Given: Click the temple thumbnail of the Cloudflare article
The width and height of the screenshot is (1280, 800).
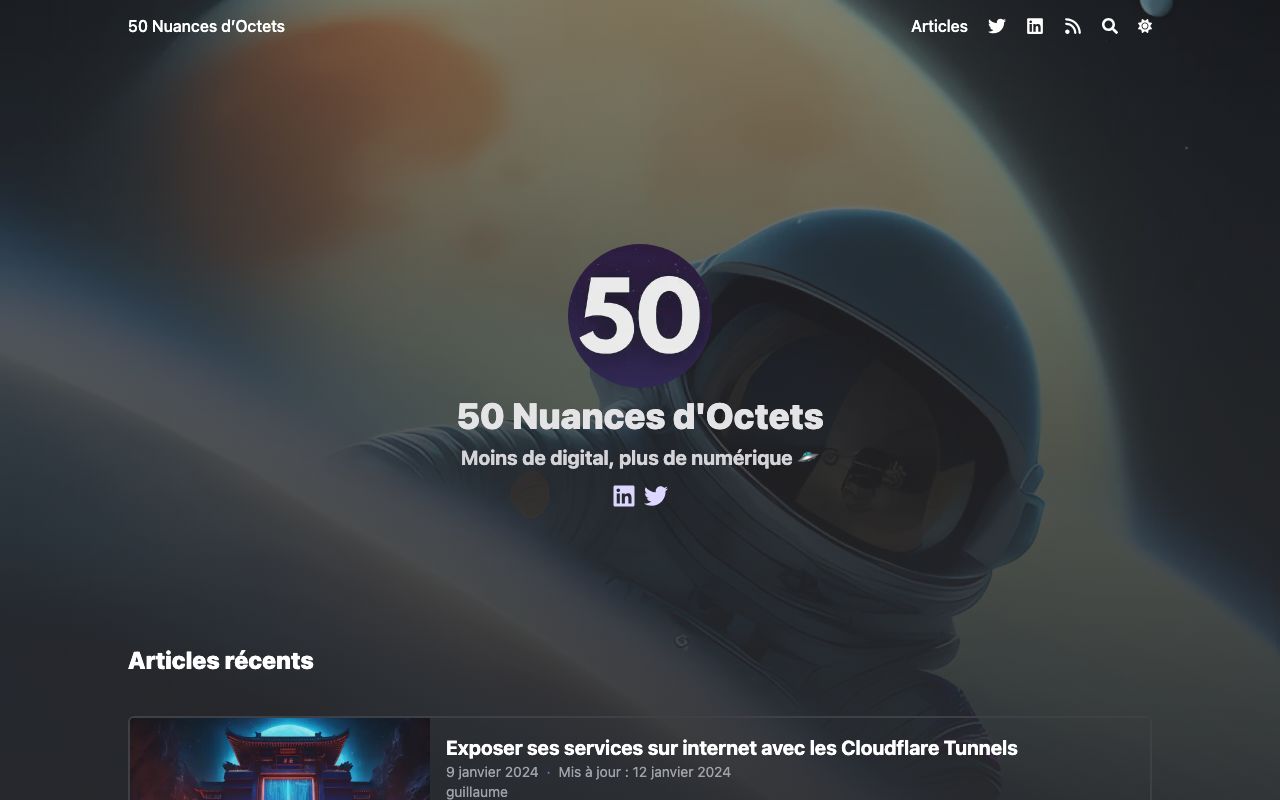Looking at the screenshot, I should [x=280, y=759].
